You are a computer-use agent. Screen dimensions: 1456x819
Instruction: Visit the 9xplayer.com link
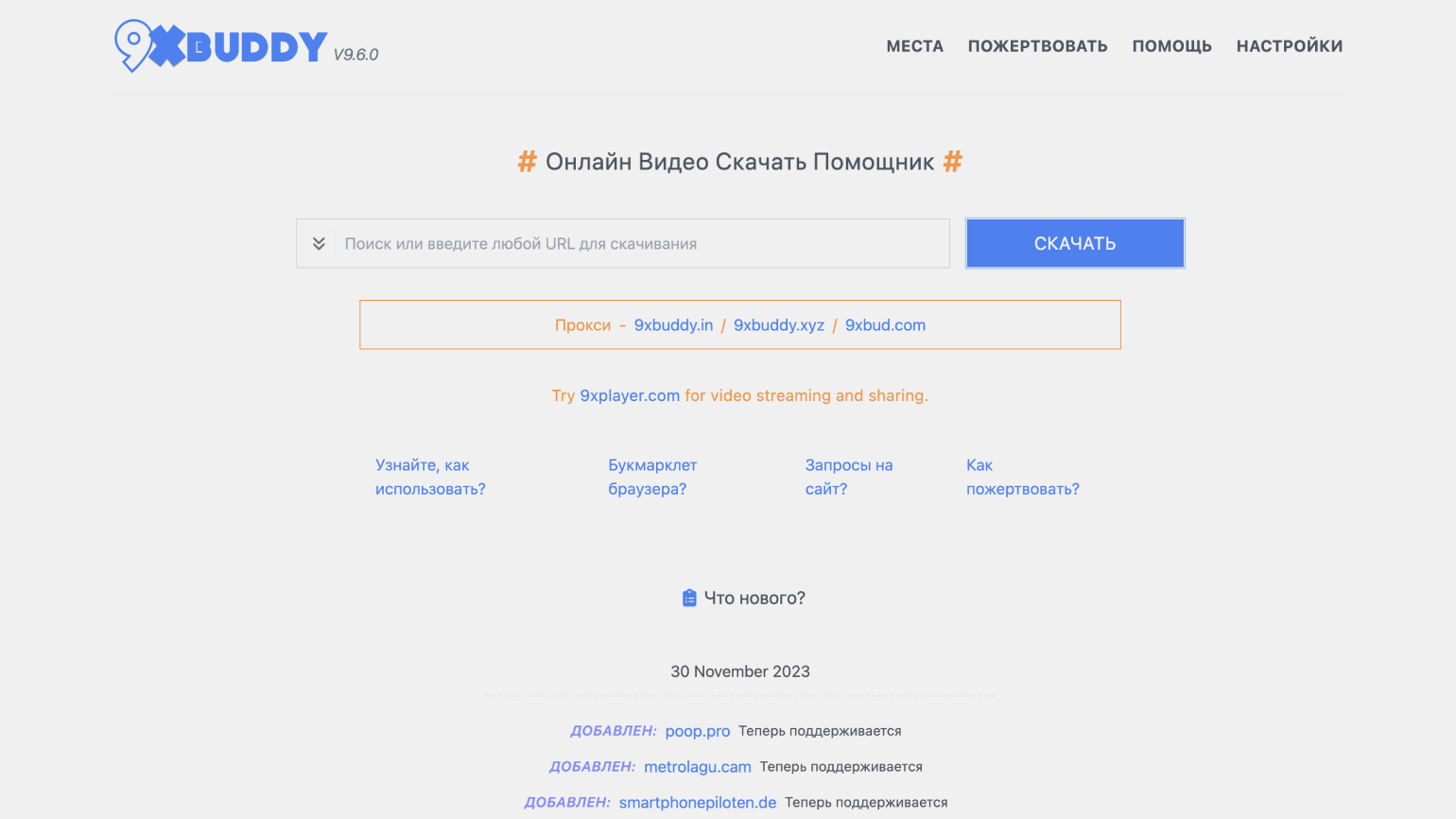tap(630, 395)
